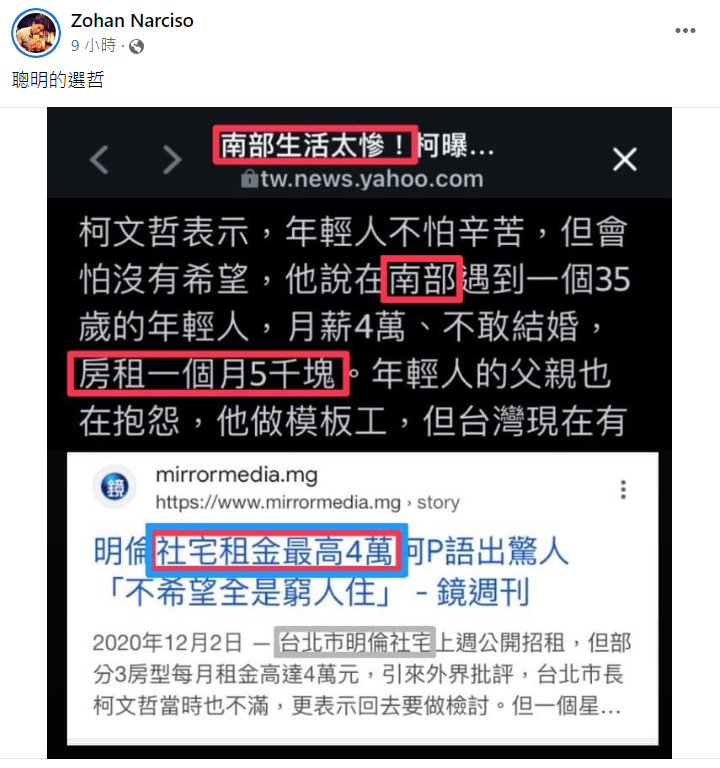The width and height of the screenshot is (720, 768).
Task: Click the tw.news.yahoo.com address text
Action: [372, 179]
